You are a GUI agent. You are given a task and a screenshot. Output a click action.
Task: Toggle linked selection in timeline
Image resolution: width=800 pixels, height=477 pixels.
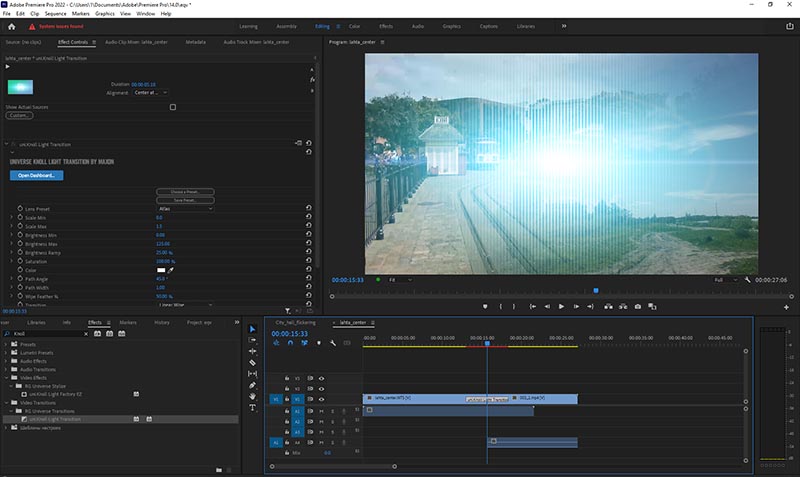pos(305,343)
